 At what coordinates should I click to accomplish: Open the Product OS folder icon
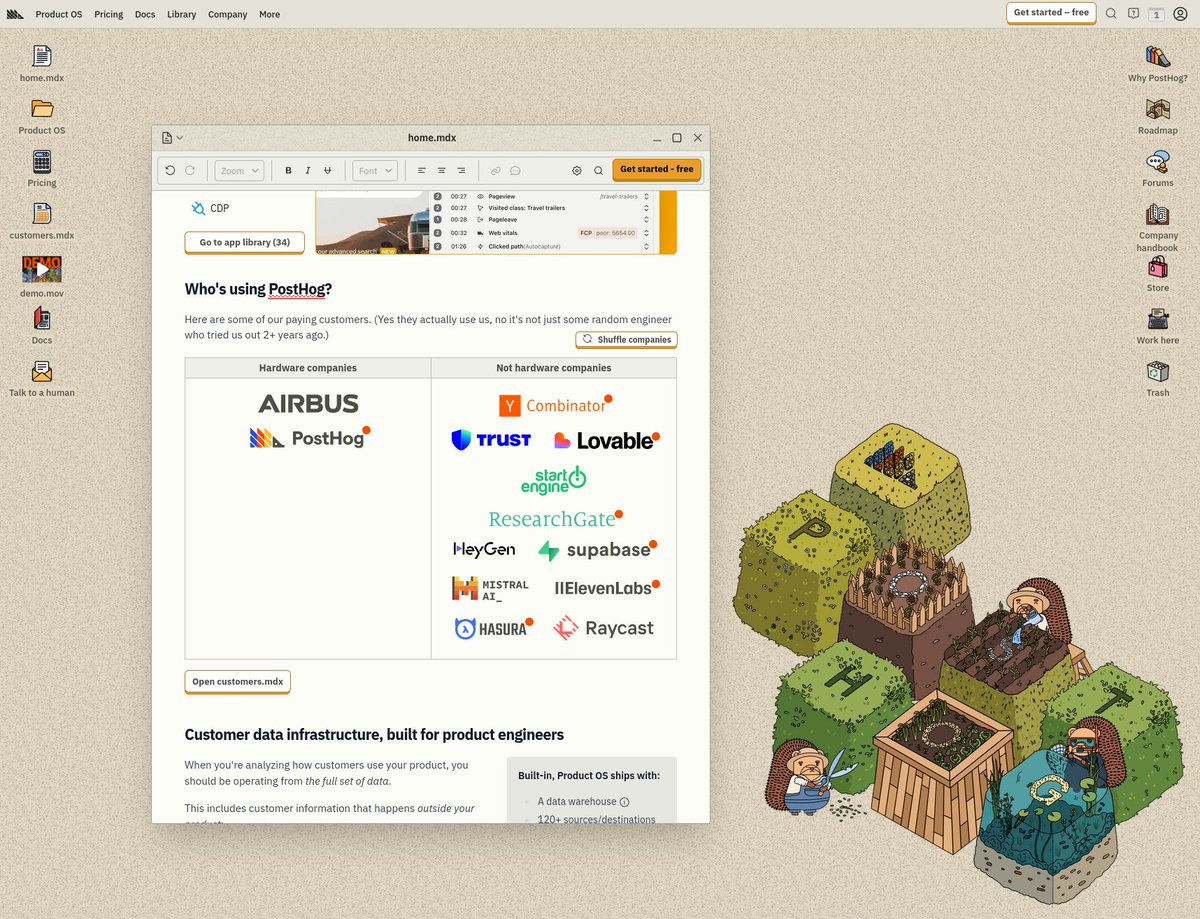pos(42,116)
